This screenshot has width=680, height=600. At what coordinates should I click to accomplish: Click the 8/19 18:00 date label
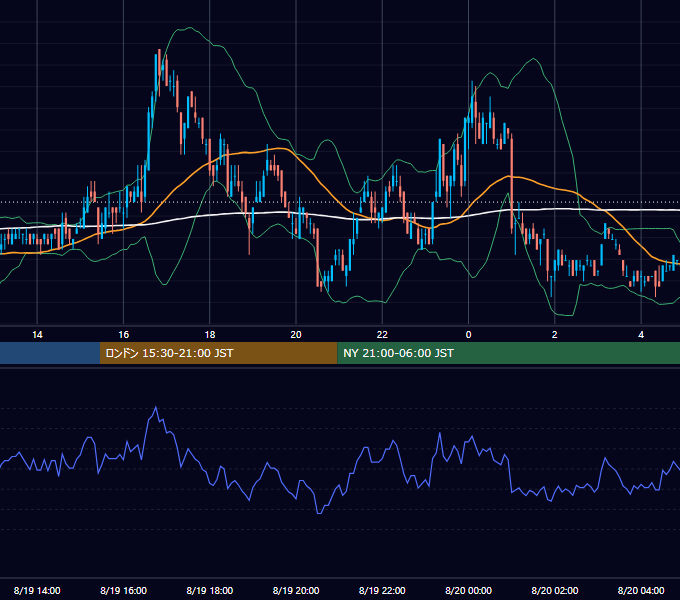210,590
